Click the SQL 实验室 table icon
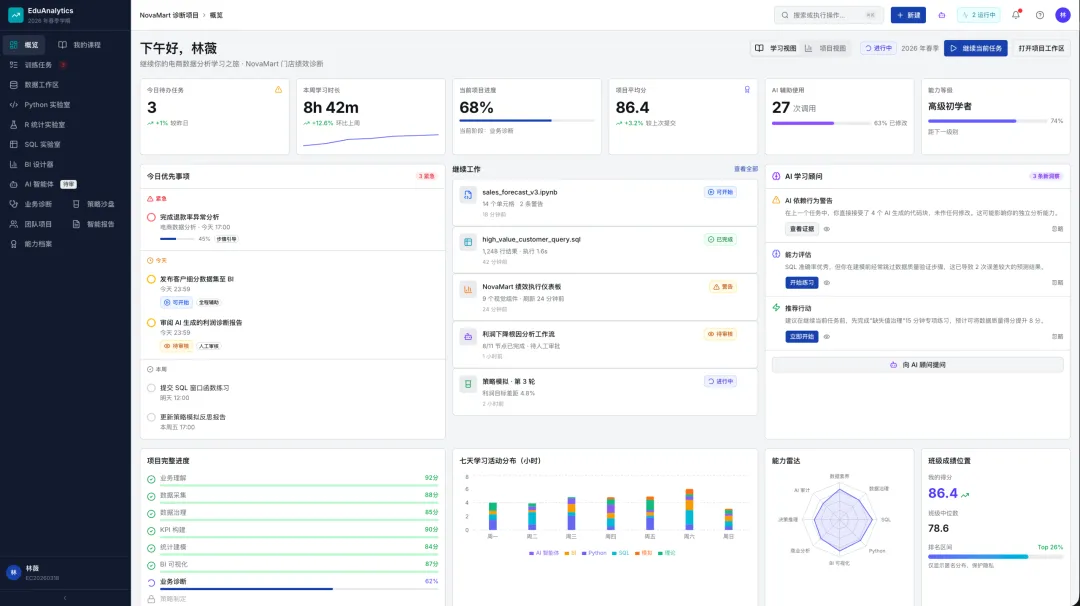This screenshot has width=1080, height=606. click(x=13, y=145)
